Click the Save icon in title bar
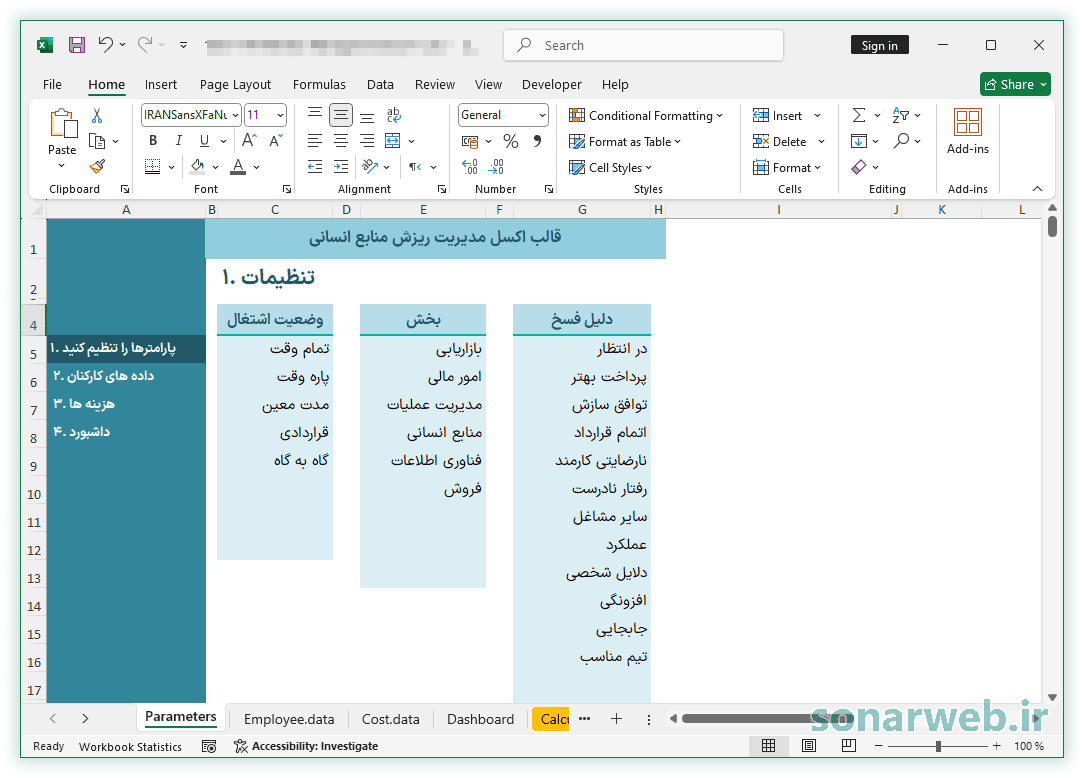Image resolution: width=1084 pixels, height=778 pixels. [77, 45]
